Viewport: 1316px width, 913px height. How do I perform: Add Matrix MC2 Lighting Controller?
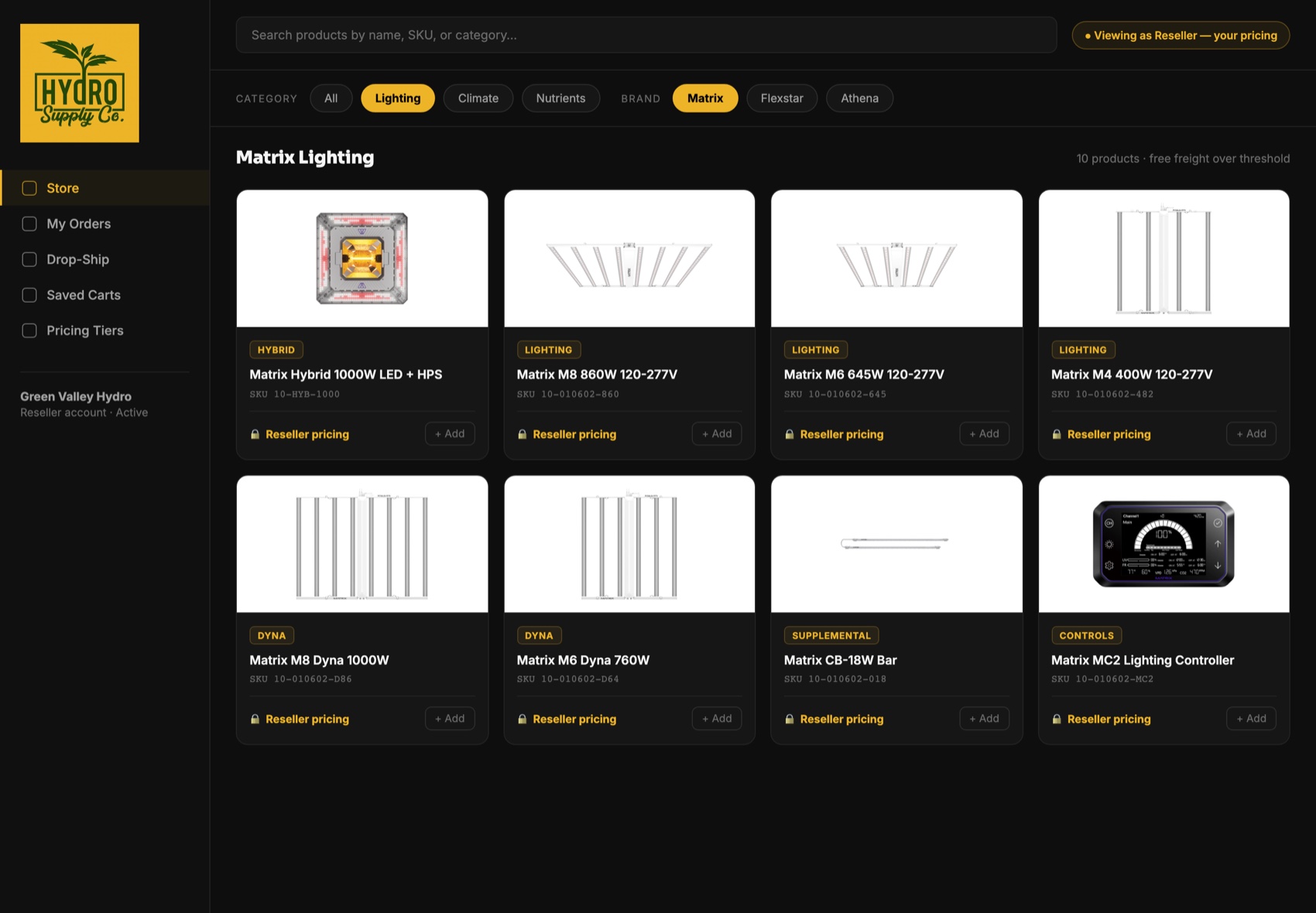point(1252,718)
